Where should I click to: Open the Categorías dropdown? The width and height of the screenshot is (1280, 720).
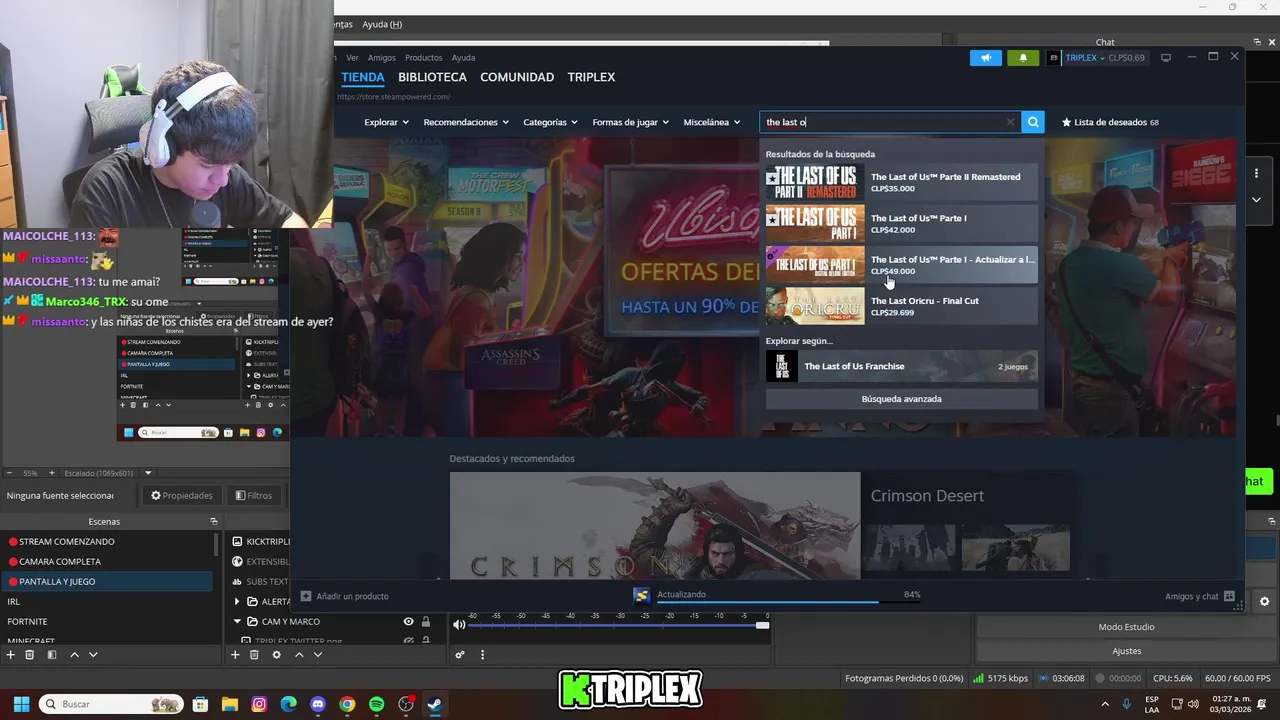coord(550,122)
